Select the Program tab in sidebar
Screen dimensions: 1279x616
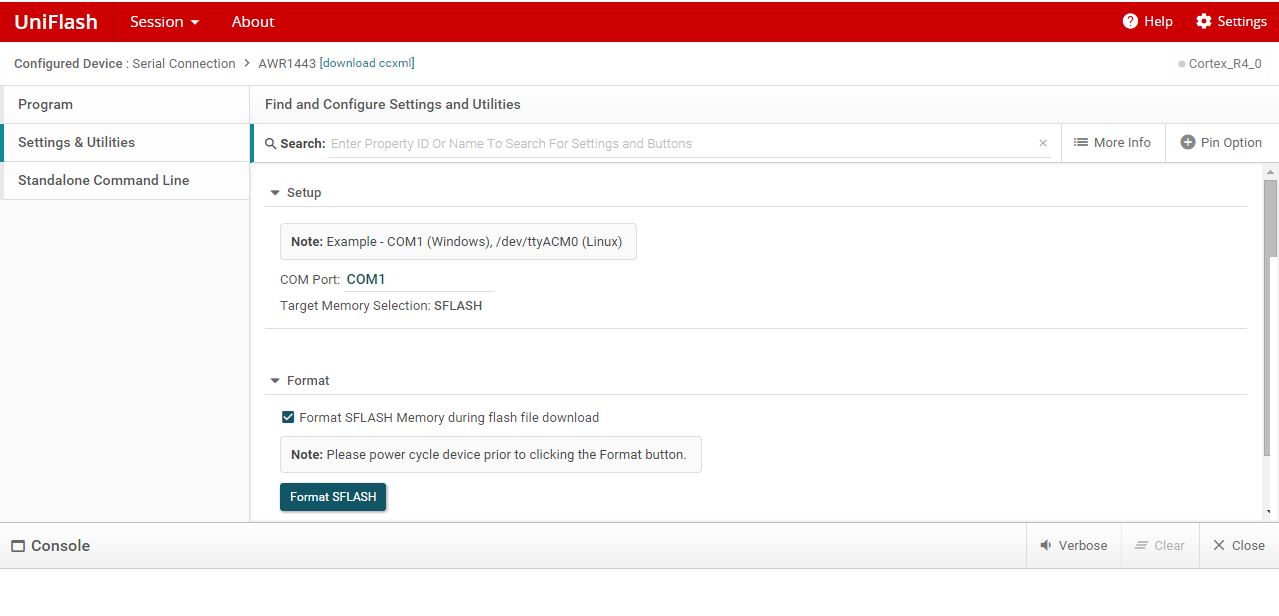click(125, 104)
